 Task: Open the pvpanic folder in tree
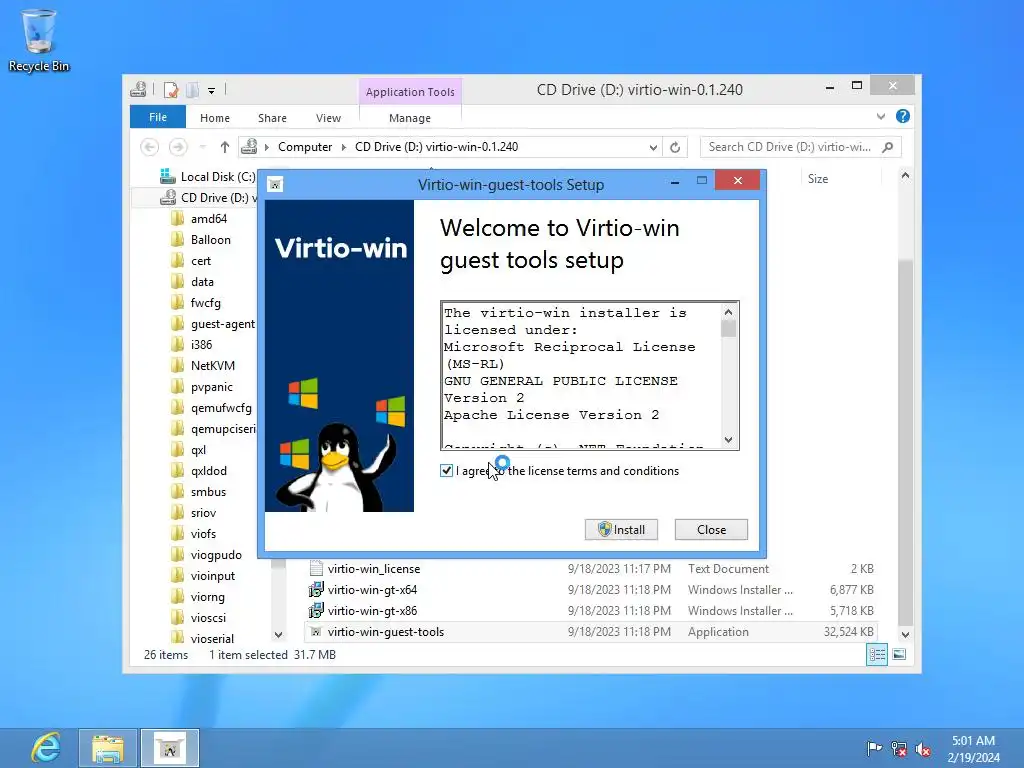pos(212,387)
